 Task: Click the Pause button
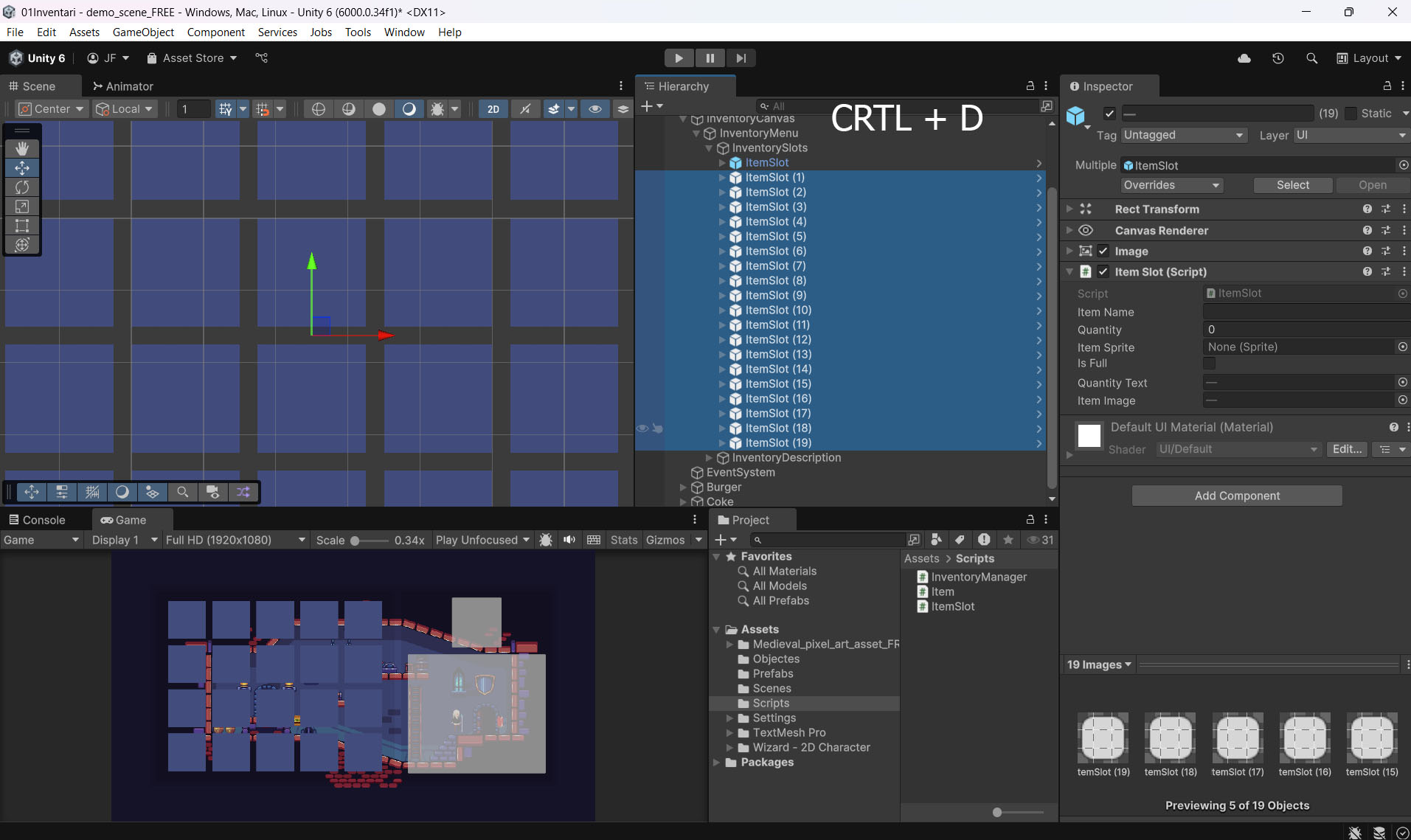[710, 58]
